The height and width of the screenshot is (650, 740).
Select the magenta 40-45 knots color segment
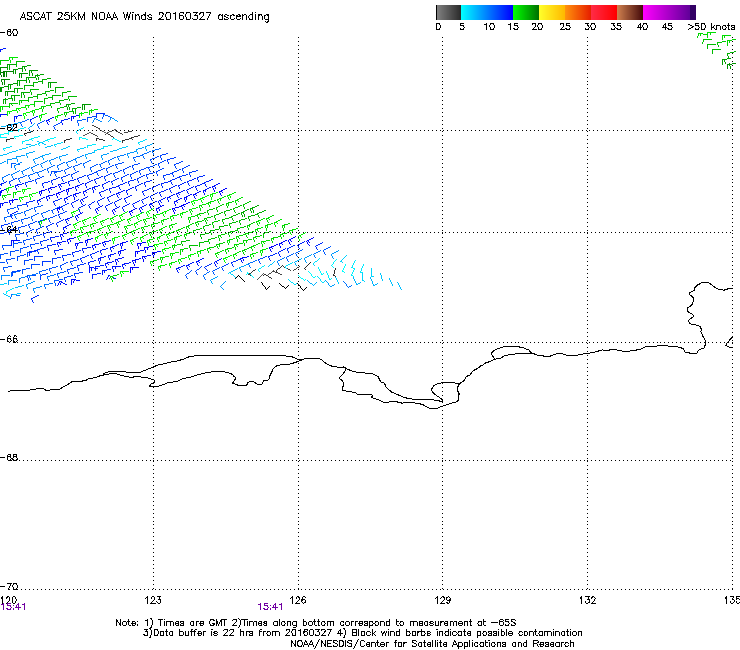point(656,12)
